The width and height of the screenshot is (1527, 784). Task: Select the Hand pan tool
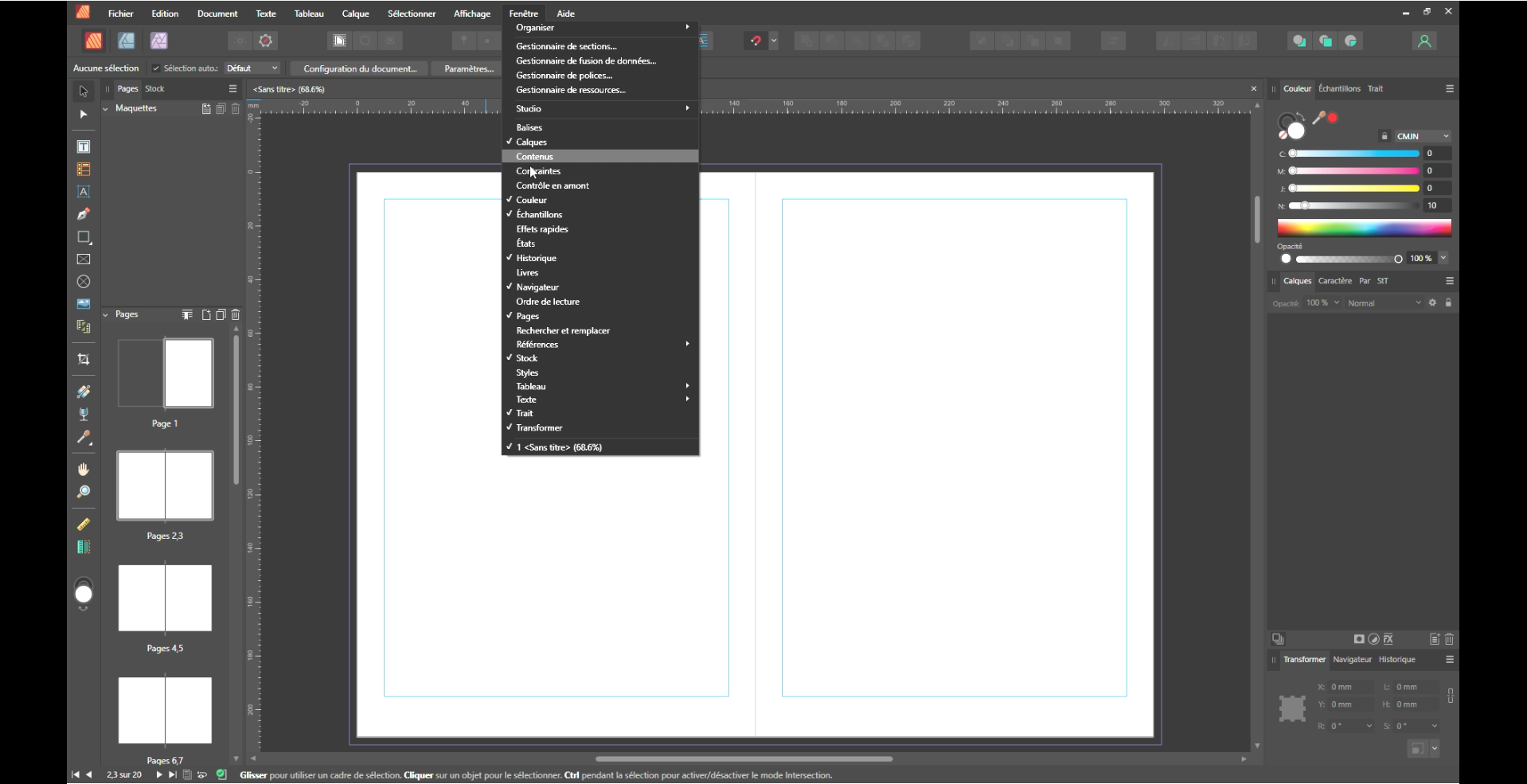84,470
